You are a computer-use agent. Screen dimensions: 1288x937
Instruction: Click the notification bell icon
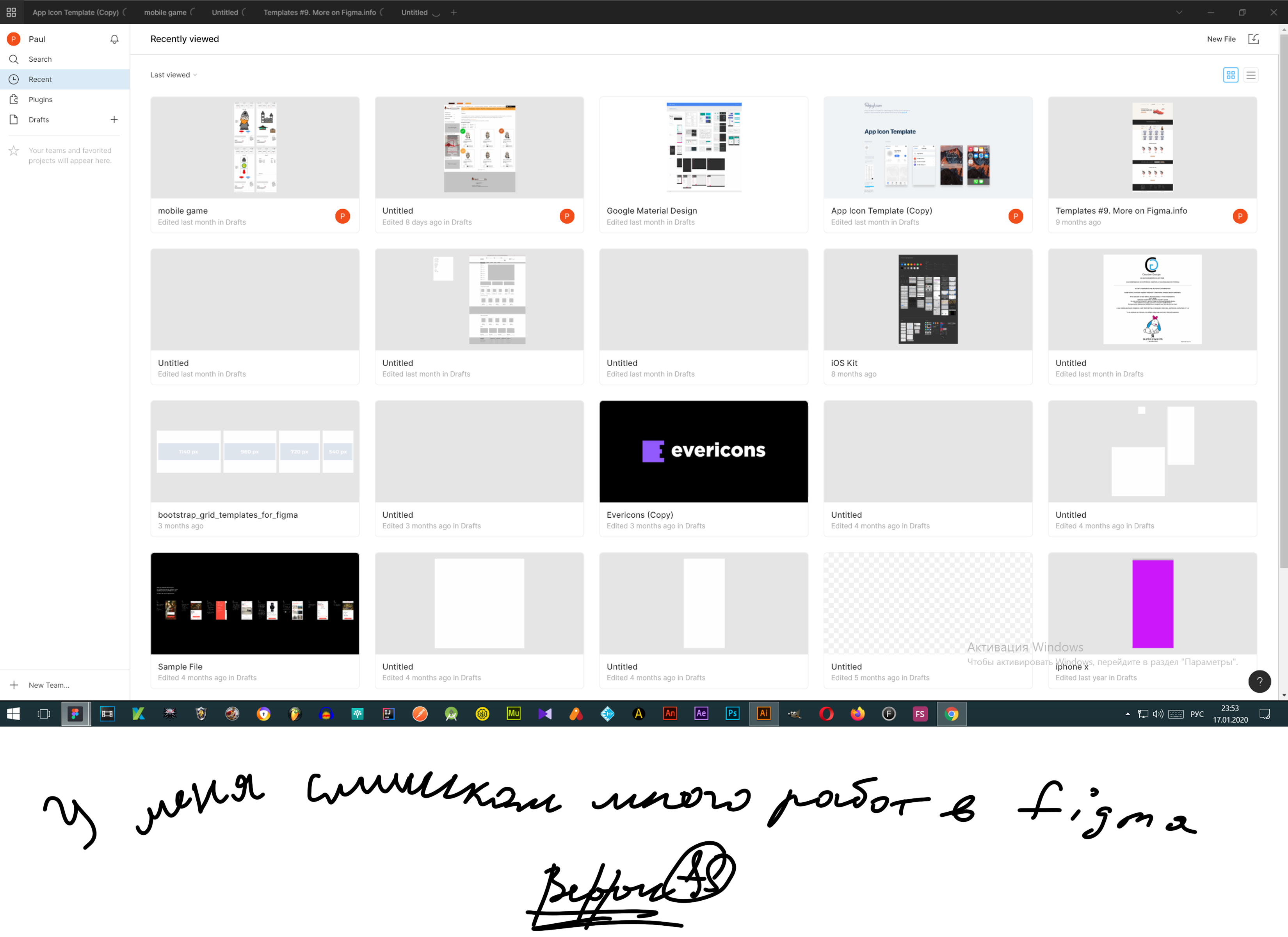tap(114, 39)
